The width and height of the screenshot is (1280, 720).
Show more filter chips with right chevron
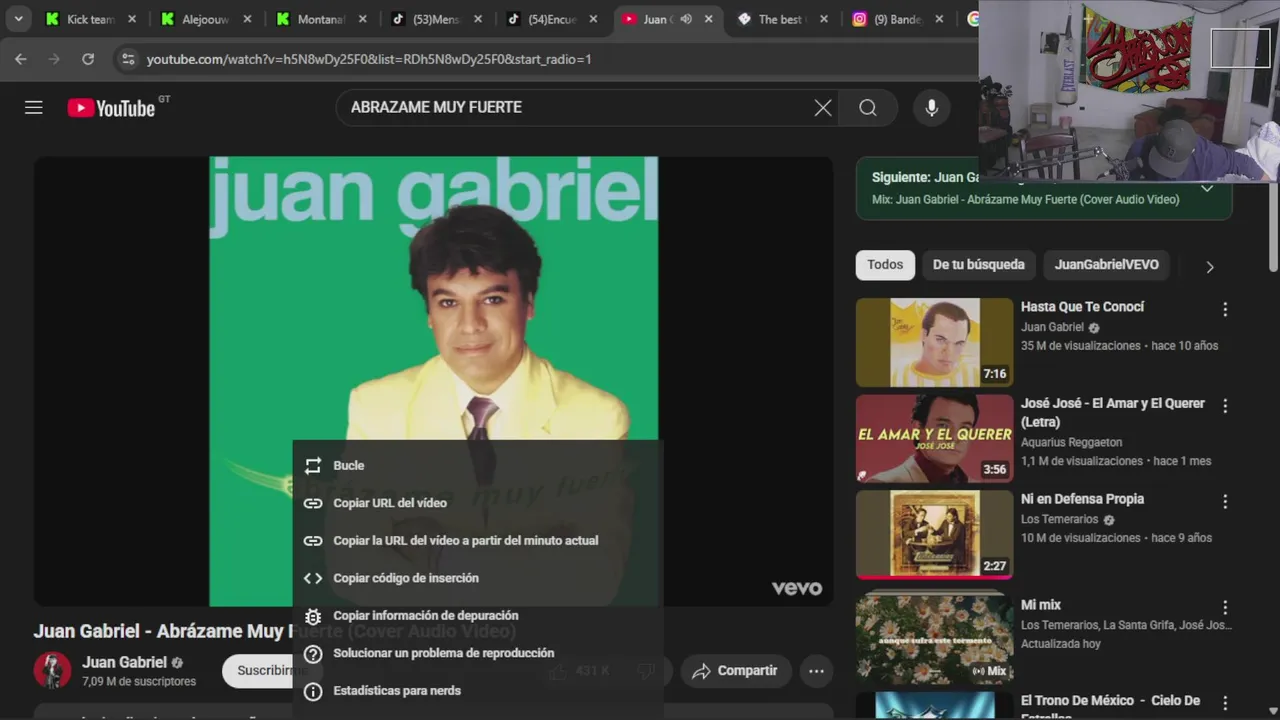tap(1210, 267)
